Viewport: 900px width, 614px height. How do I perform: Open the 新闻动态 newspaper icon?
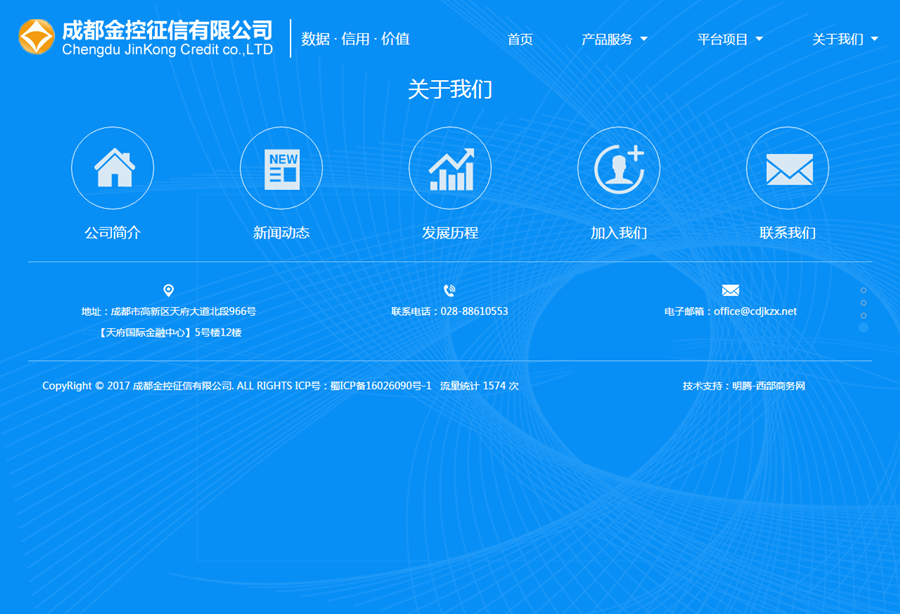[x=281, y=168]
